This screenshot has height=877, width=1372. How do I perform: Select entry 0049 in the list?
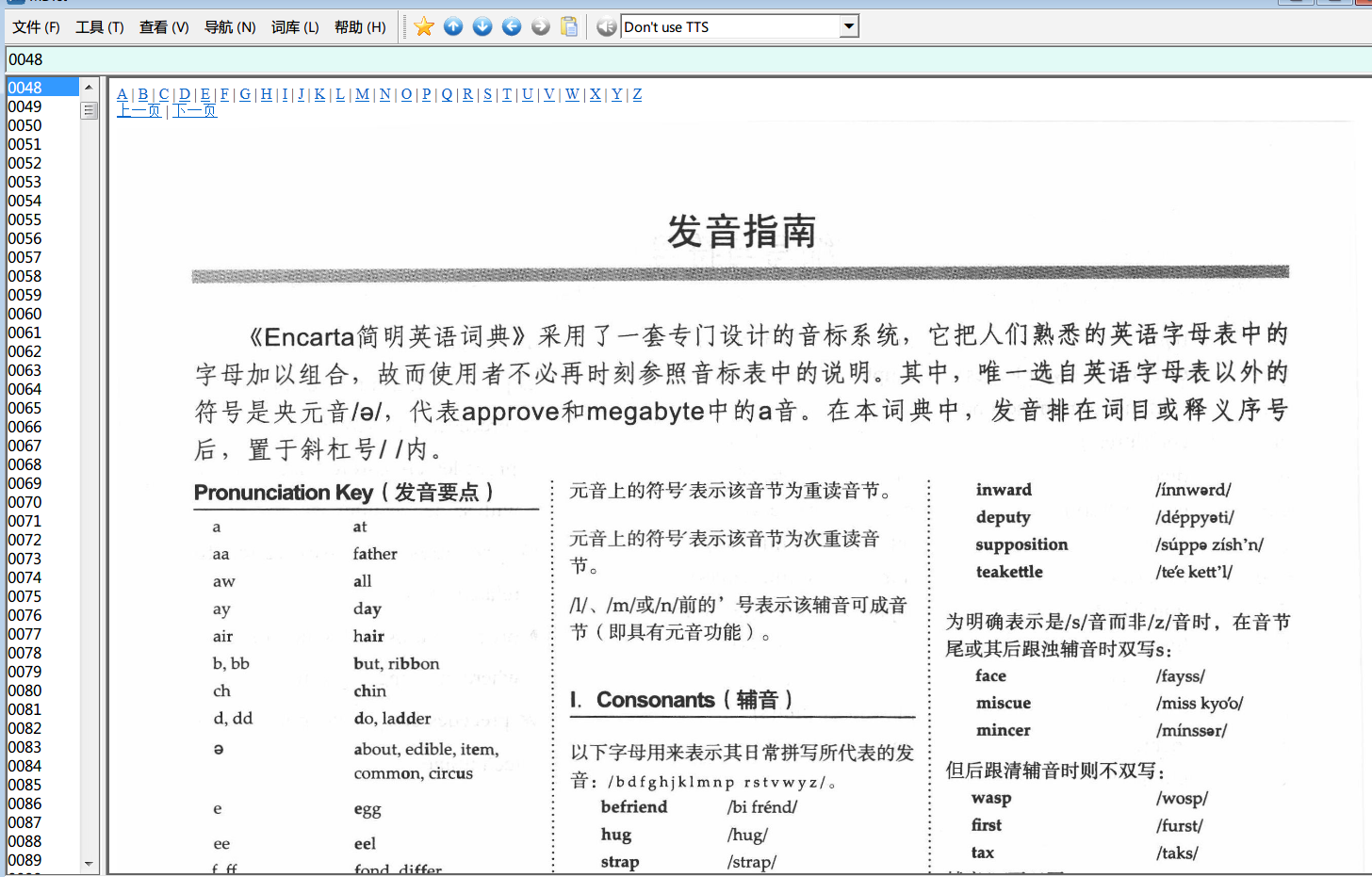pos(42,106)
